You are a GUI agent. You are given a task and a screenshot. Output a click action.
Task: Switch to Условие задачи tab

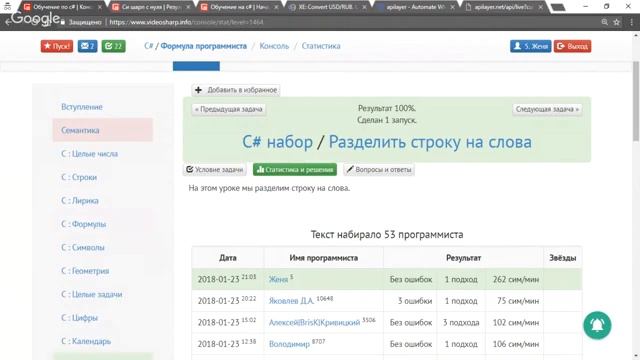(x=215, y=169)
